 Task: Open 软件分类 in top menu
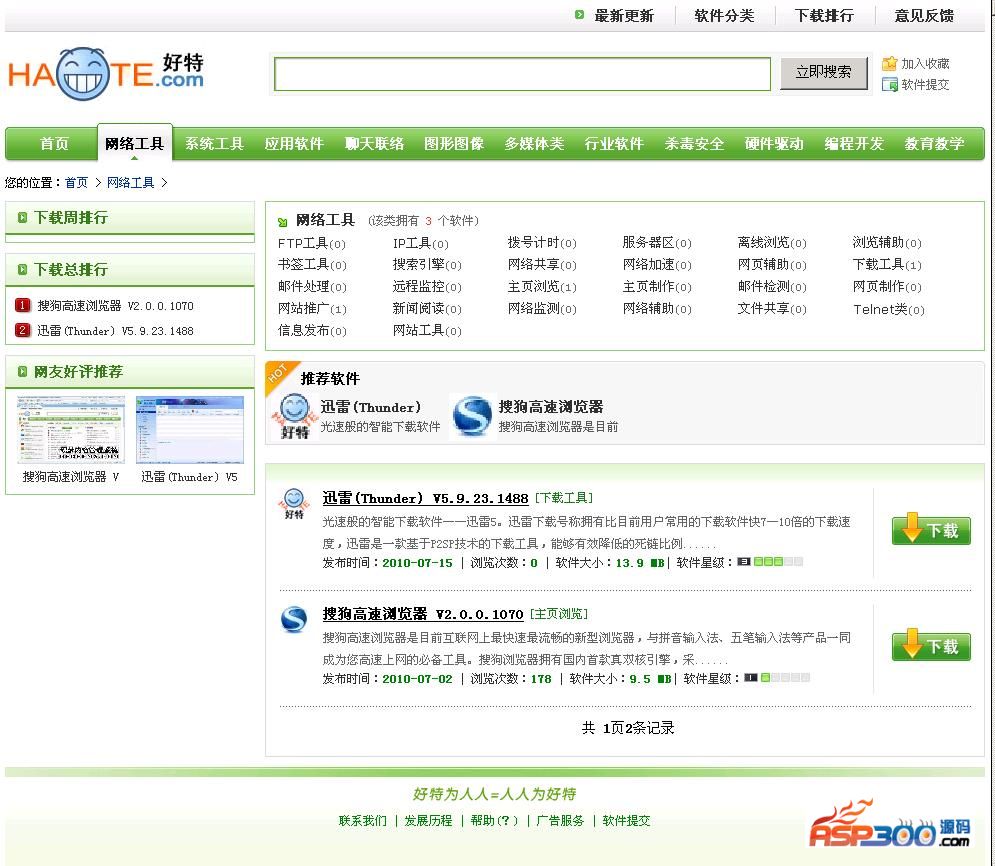(724, 15)
